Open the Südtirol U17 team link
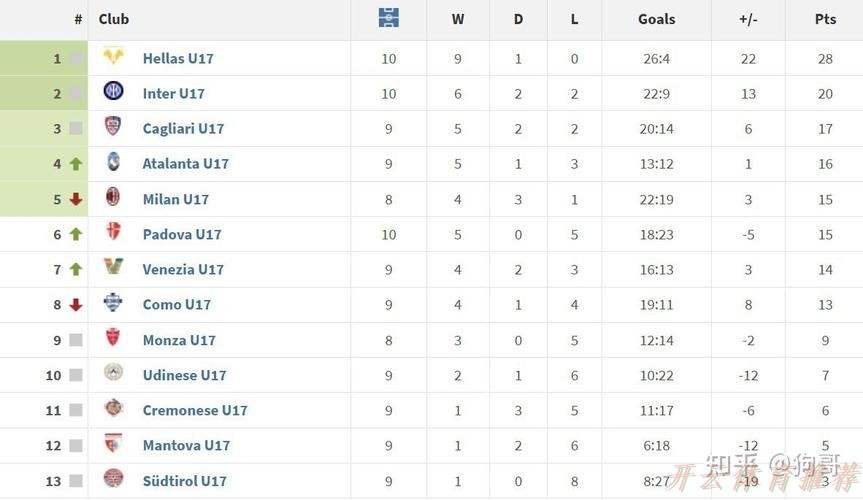The height and width of the screenshot is (500, 863). (184, 481)
